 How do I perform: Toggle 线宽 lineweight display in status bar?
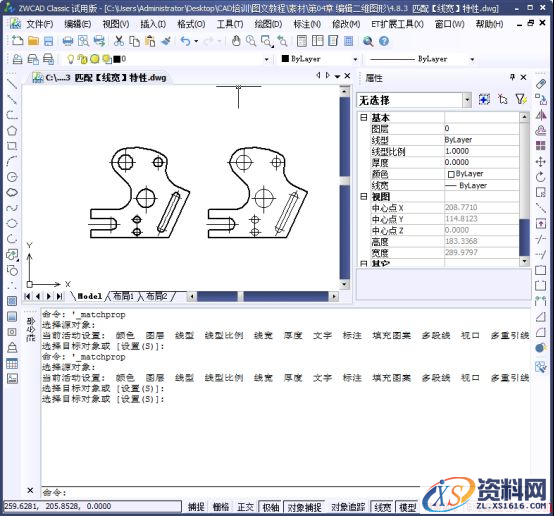pos(382,508)
